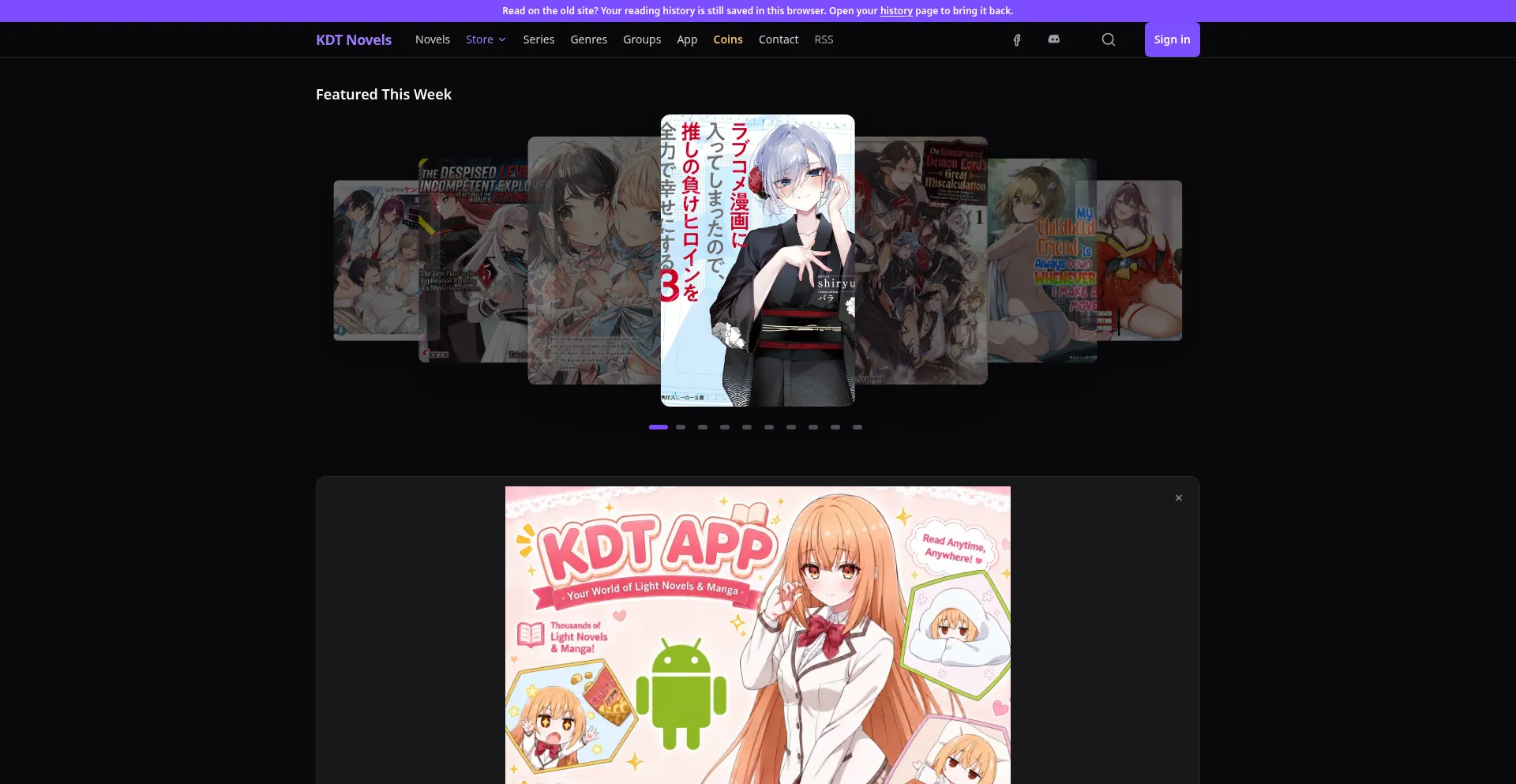Jump to the third carousel dot
The width and height of the screenshot is (1516, 784).
(703, 427)
